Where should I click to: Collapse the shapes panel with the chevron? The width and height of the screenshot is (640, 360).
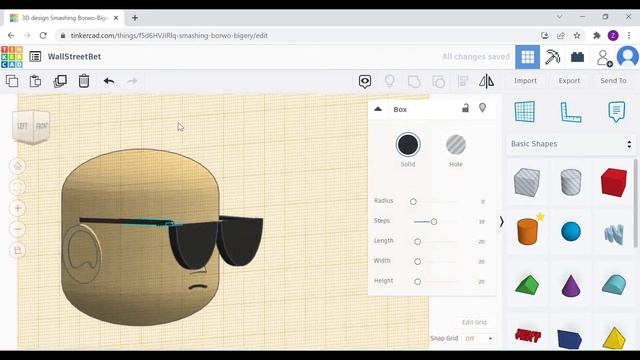pos(502,222)
